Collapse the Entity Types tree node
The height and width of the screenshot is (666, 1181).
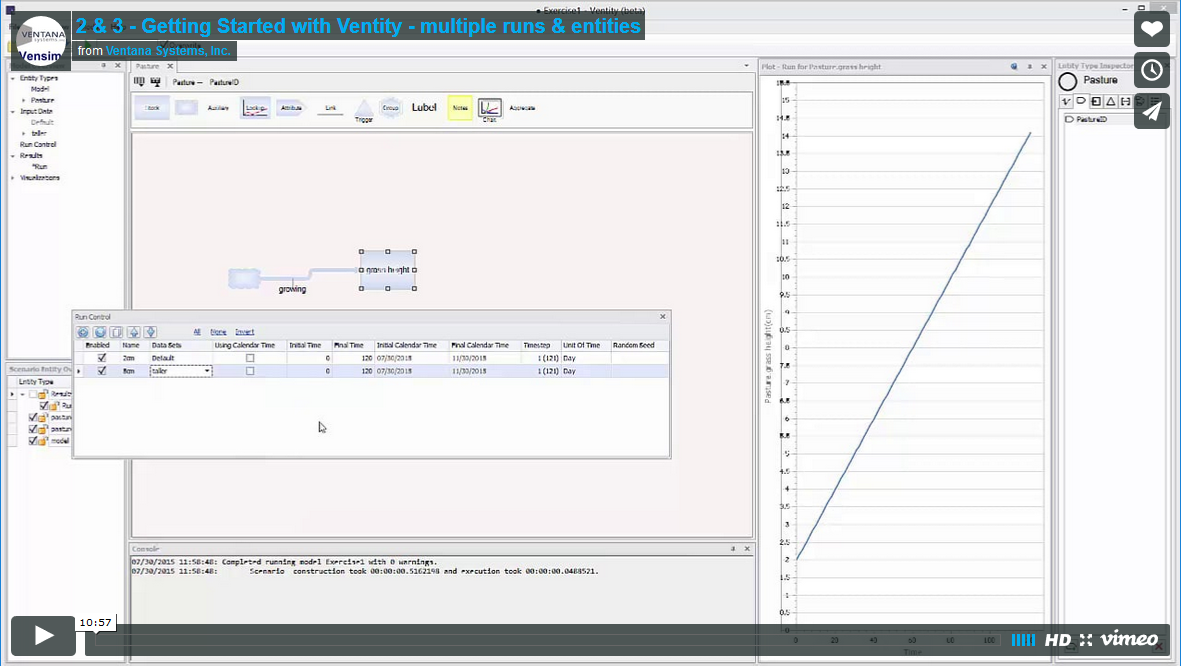tap(13, 78)
